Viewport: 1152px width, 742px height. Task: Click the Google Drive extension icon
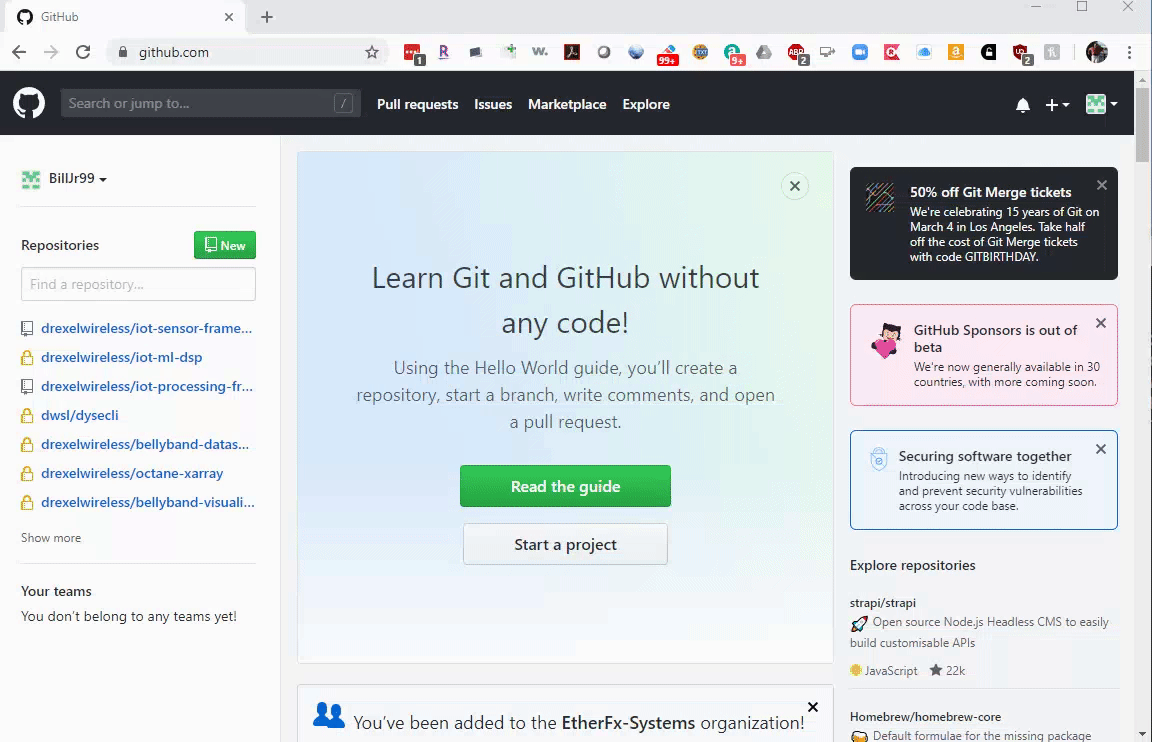point(764,52)
